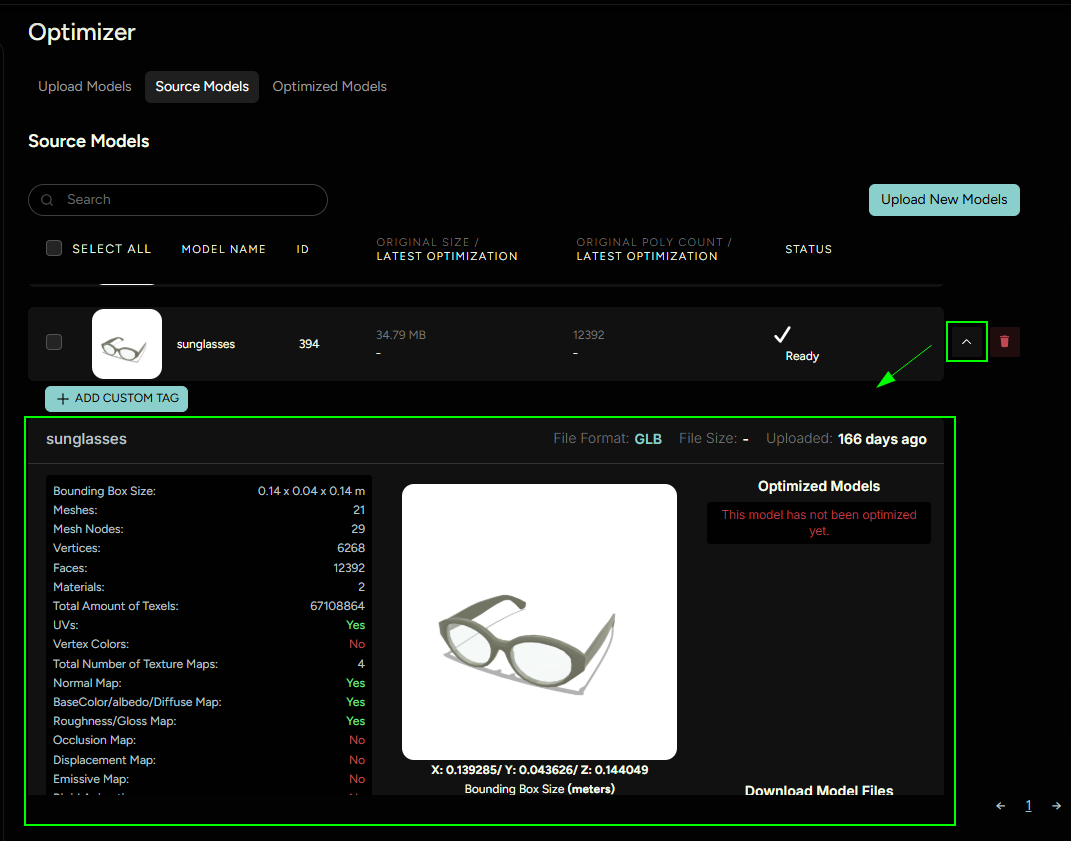
Task: Collapse the sunglasses details with the chevron
Action: click(x=966, y=342)
